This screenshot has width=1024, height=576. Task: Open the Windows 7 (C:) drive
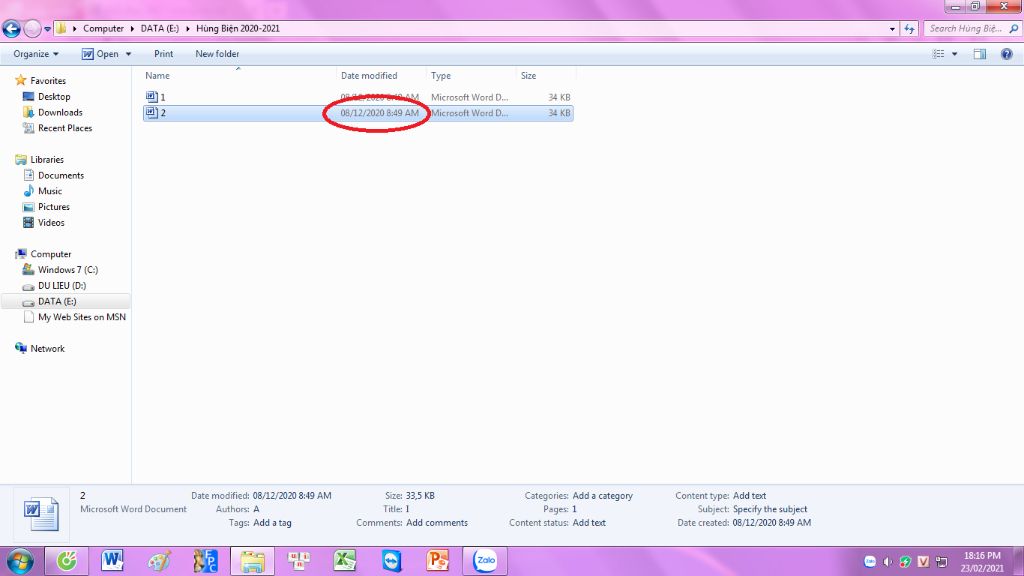pyautogui.click(x=68, y=270)
